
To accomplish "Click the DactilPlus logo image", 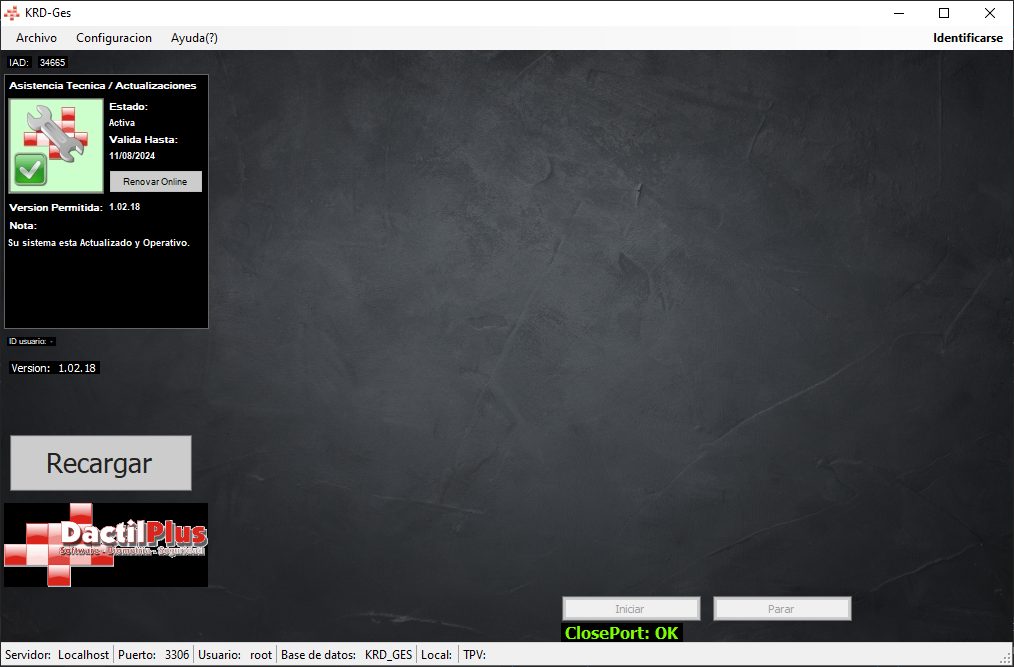I will point(106,545).
